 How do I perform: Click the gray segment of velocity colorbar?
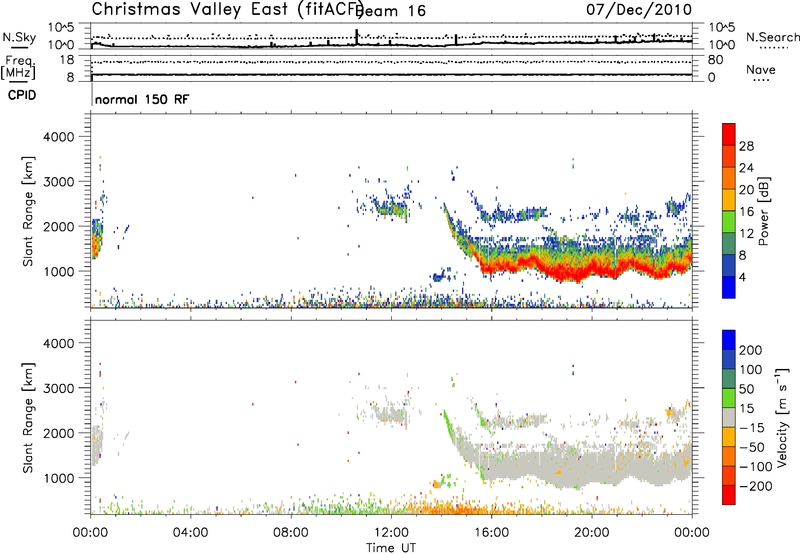click(729, 418)
